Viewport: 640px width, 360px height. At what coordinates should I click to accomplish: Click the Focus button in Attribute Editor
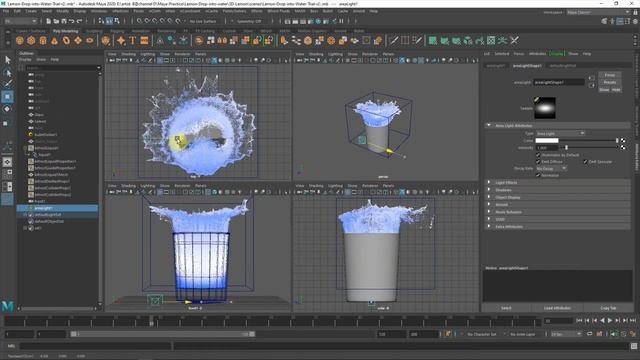pos(610,75)
